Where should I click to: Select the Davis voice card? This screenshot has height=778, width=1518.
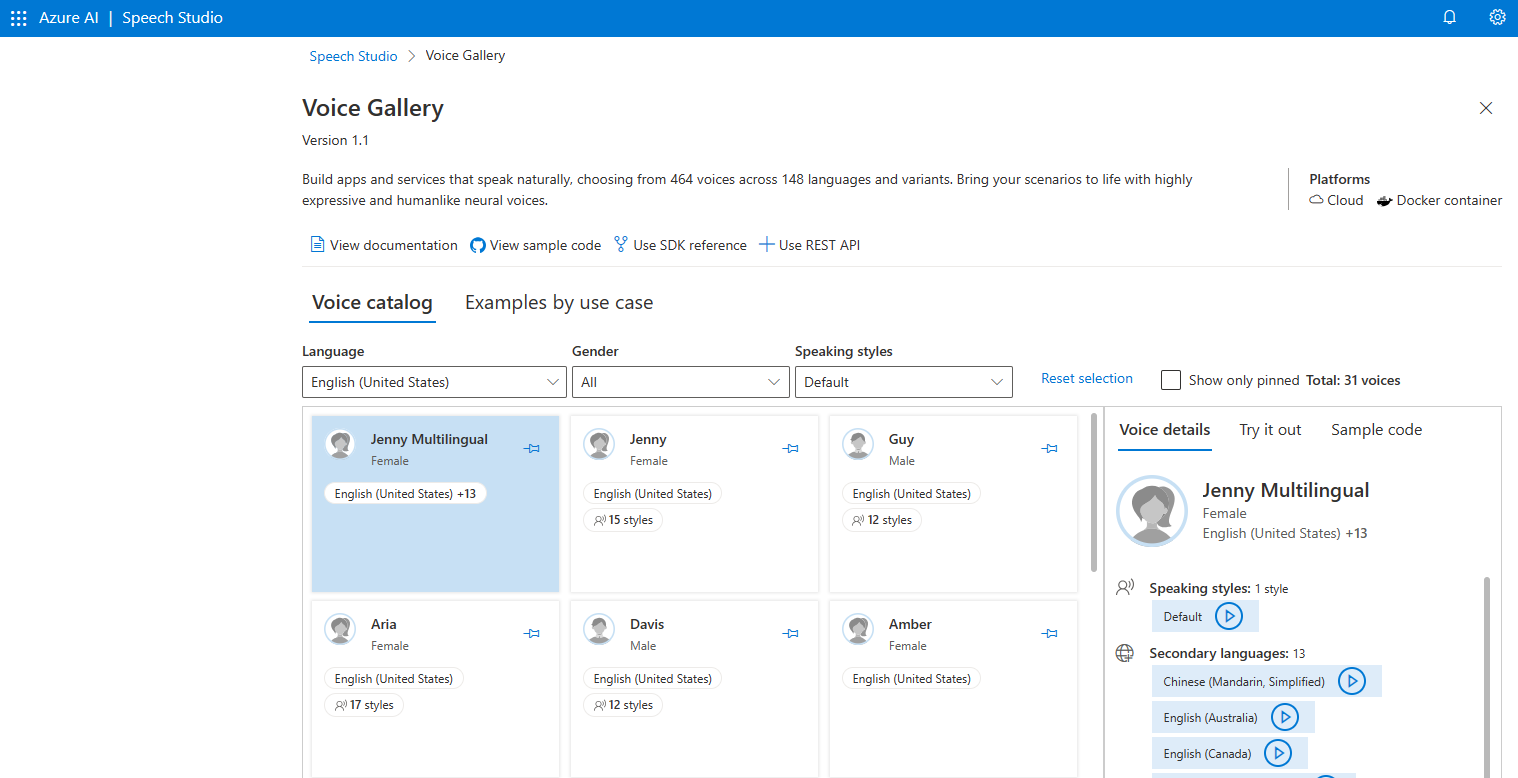[694, 689]
